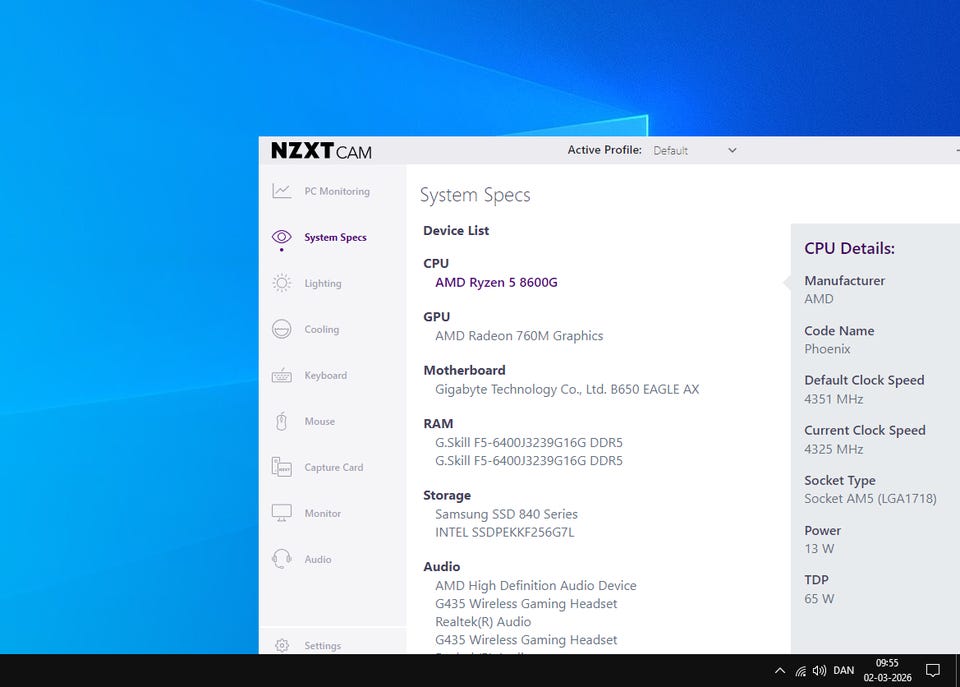
Task: Open Settings gear in sidebar
Action: (282, 646)
